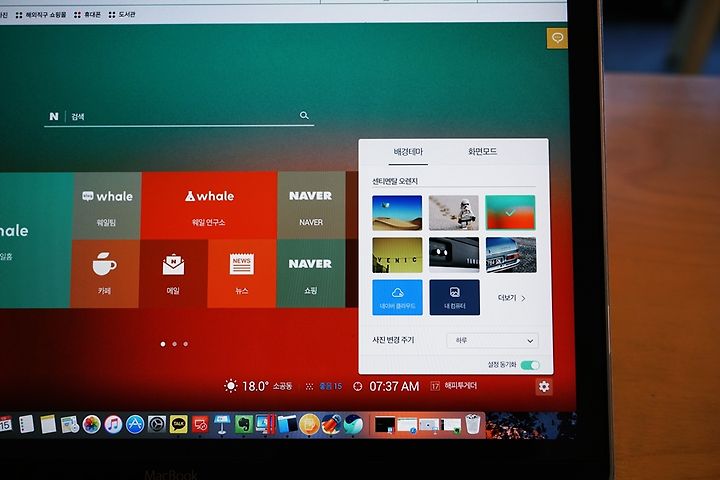This screenshot has width=720, height=480.
Task: Click the 18.0° temperature reading
Action: (255, 386)
